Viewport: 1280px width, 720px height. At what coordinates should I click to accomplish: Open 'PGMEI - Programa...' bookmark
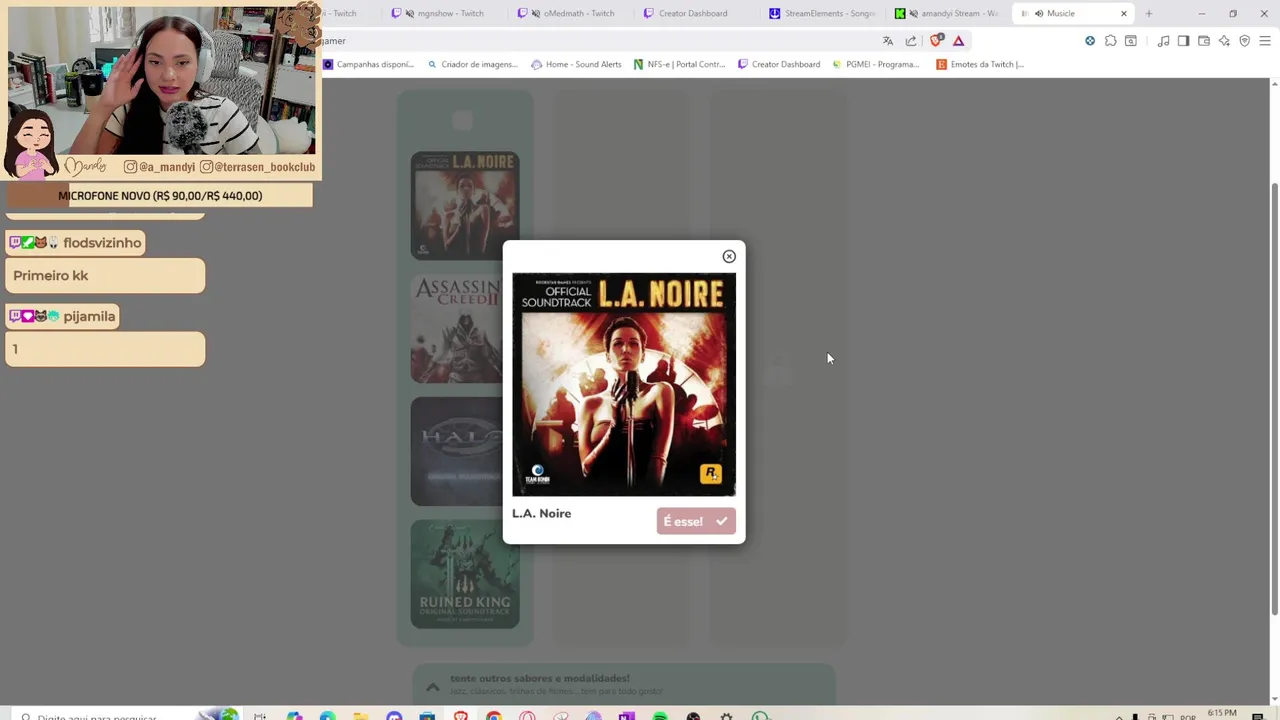tap(875, 64)
